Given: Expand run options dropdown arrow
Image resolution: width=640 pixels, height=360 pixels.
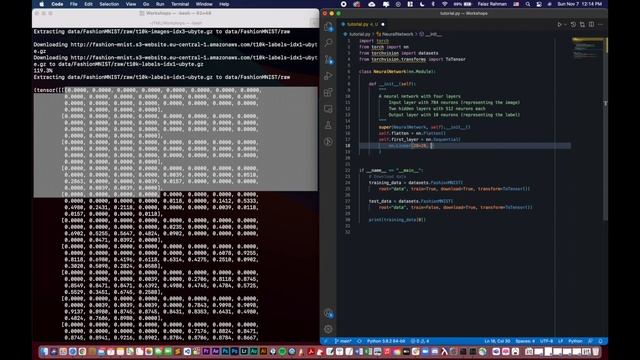Looking at the screenshot, I should 565,24.
